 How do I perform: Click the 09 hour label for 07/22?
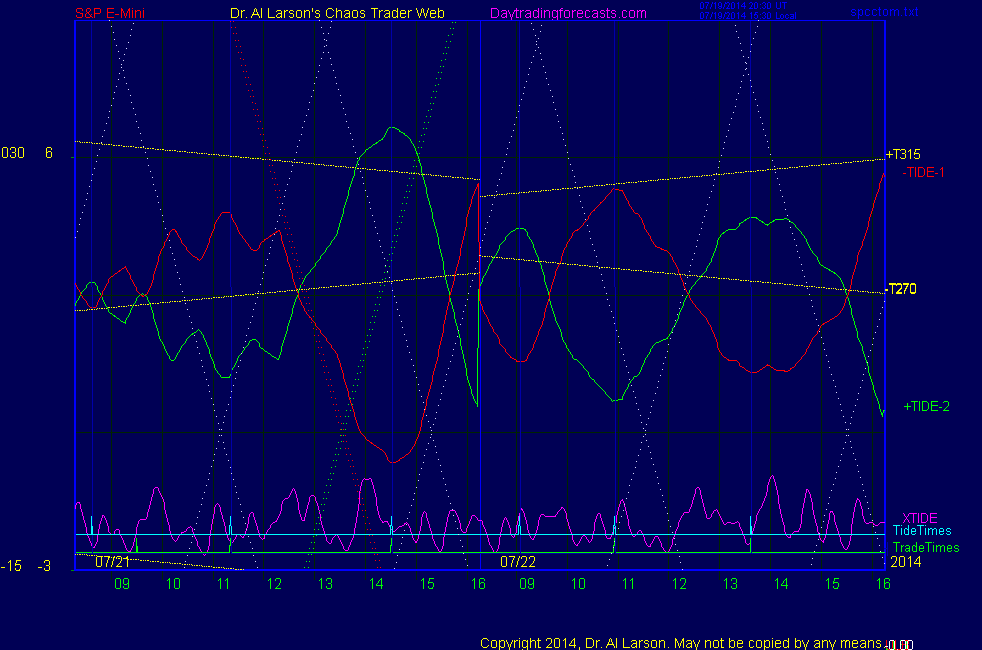point(527,584)
